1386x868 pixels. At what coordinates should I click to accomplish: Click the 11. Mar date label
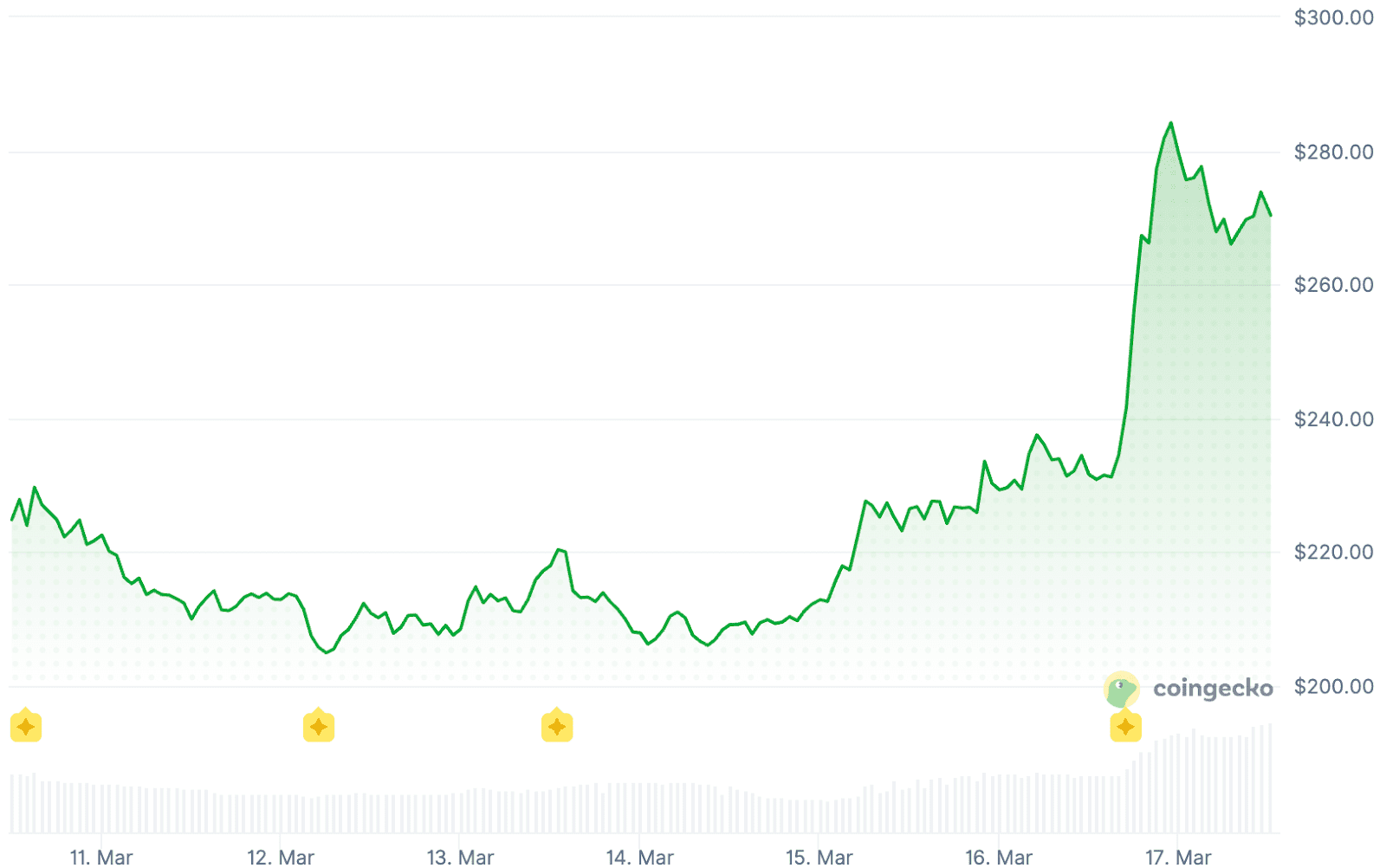click(101, 857)
